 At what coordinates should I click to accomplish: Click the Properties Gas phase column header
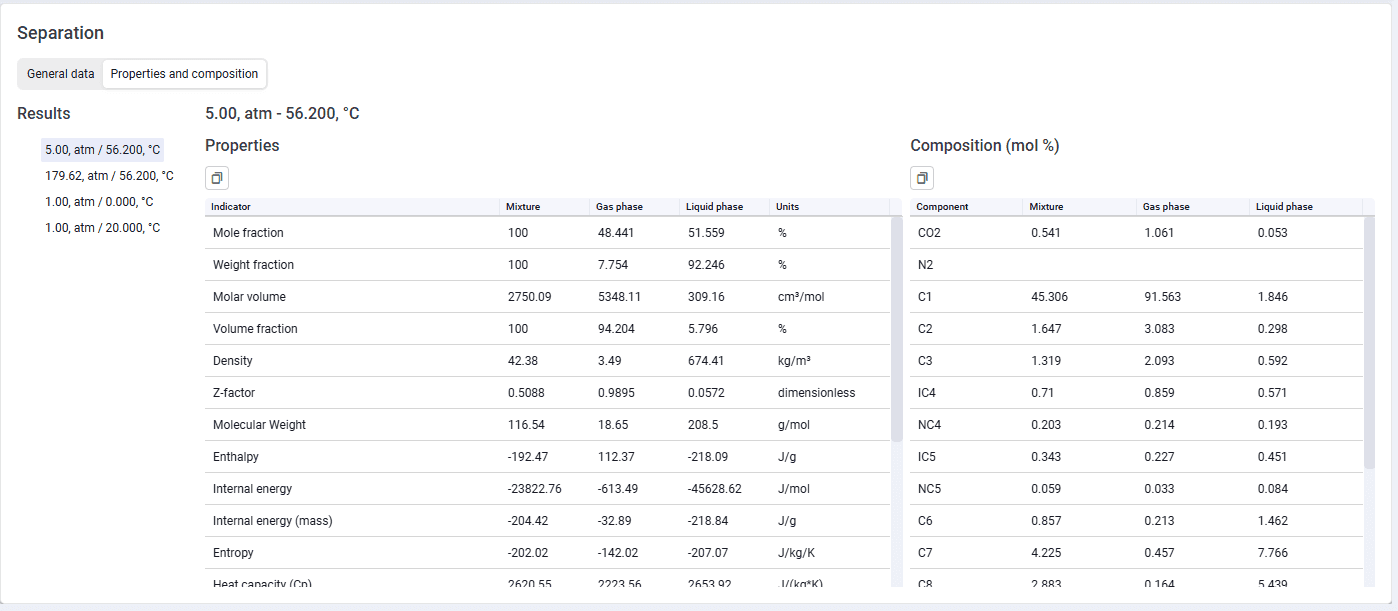click(634, 207)
